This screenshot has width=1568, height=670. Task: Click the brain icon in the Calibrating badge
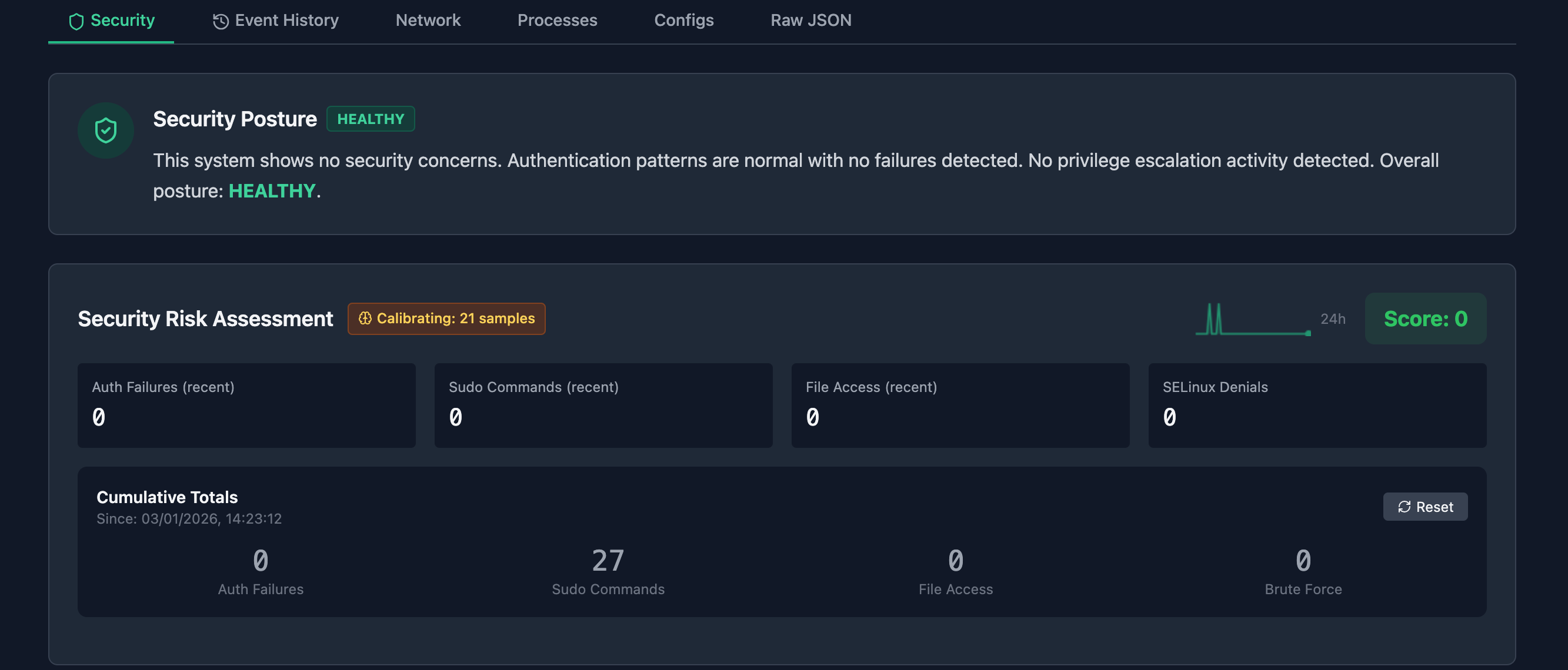coord(365,319)
